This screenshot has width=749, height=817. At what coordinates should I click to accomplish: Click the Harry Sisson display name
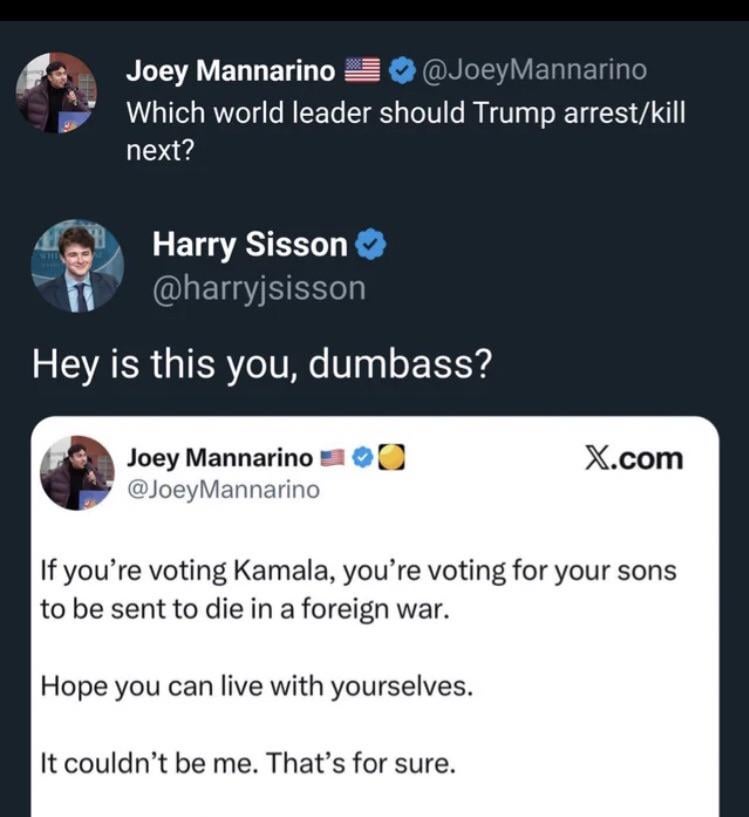pyautogui.click(x=250, y=244)
